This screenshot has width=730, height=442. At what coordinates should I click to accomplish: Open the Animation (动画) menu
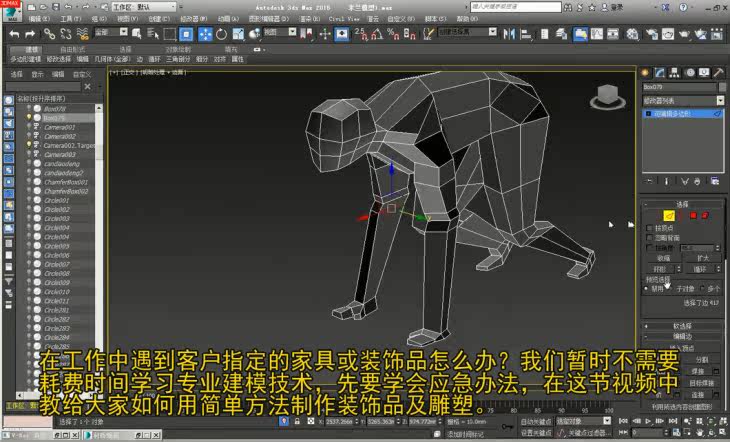[x=228, y=19]
